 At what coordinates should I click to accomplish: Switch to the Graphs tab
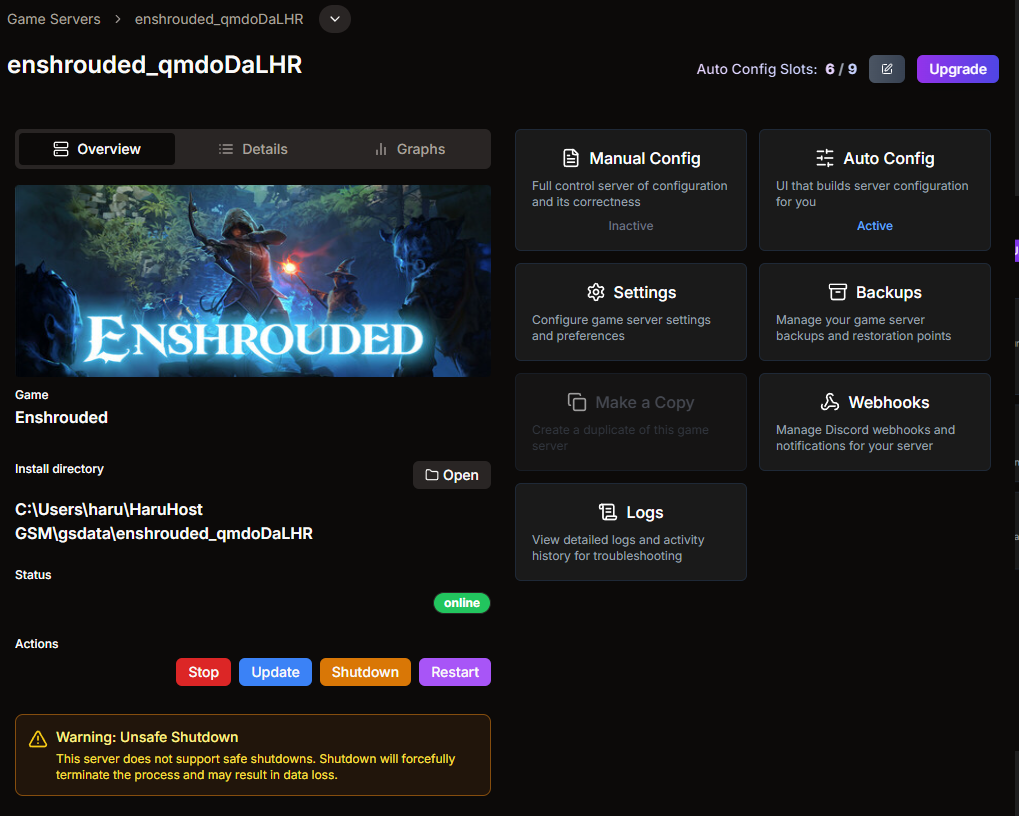[410, 149]
